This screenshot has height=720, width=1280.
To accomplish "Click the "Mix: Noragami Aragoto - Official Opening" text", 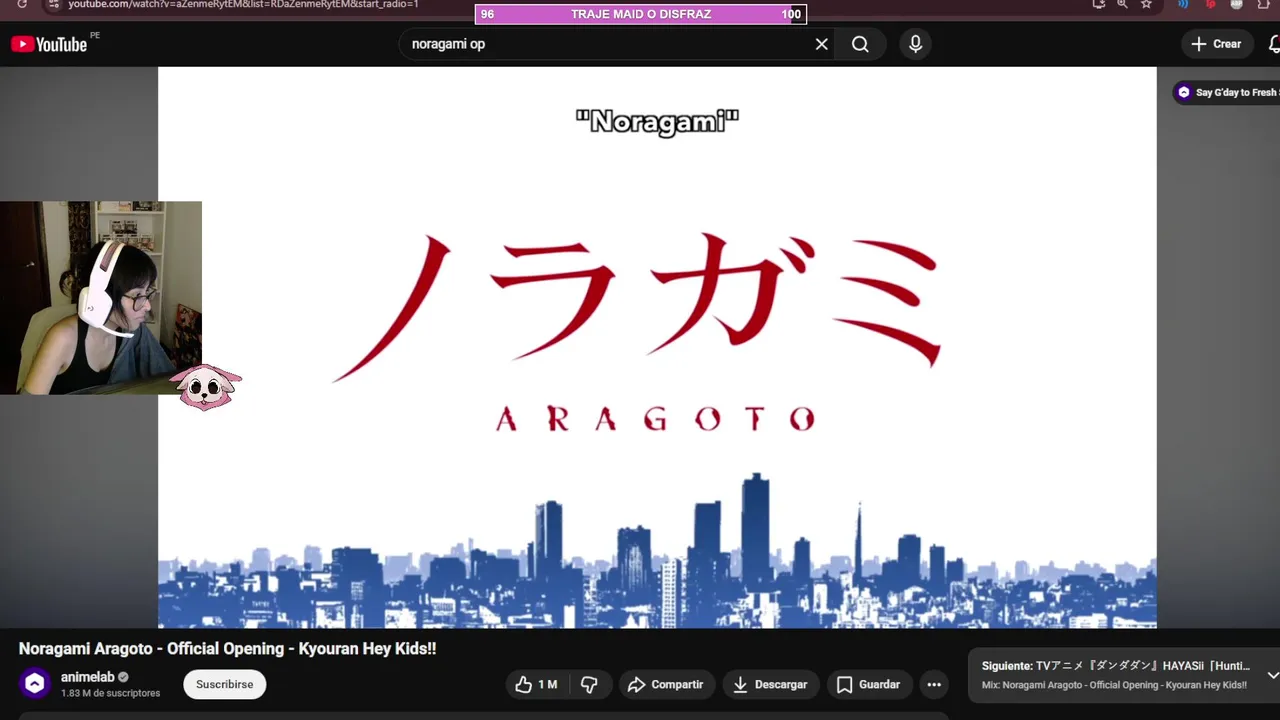I will click(1114, 685).
